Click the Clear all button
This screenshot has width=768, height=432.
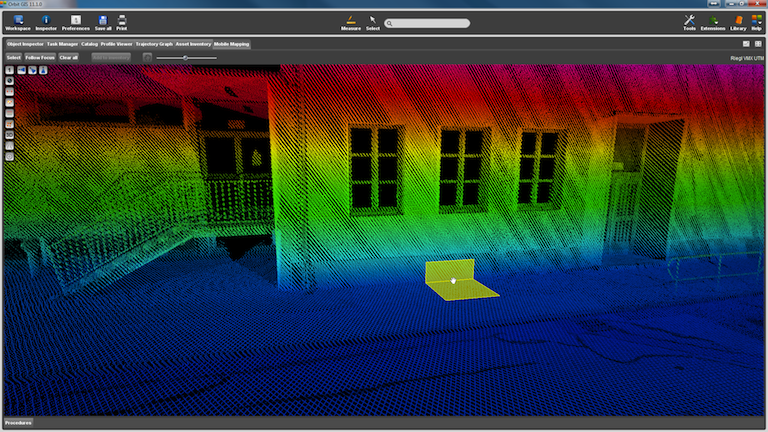[68, 58]
